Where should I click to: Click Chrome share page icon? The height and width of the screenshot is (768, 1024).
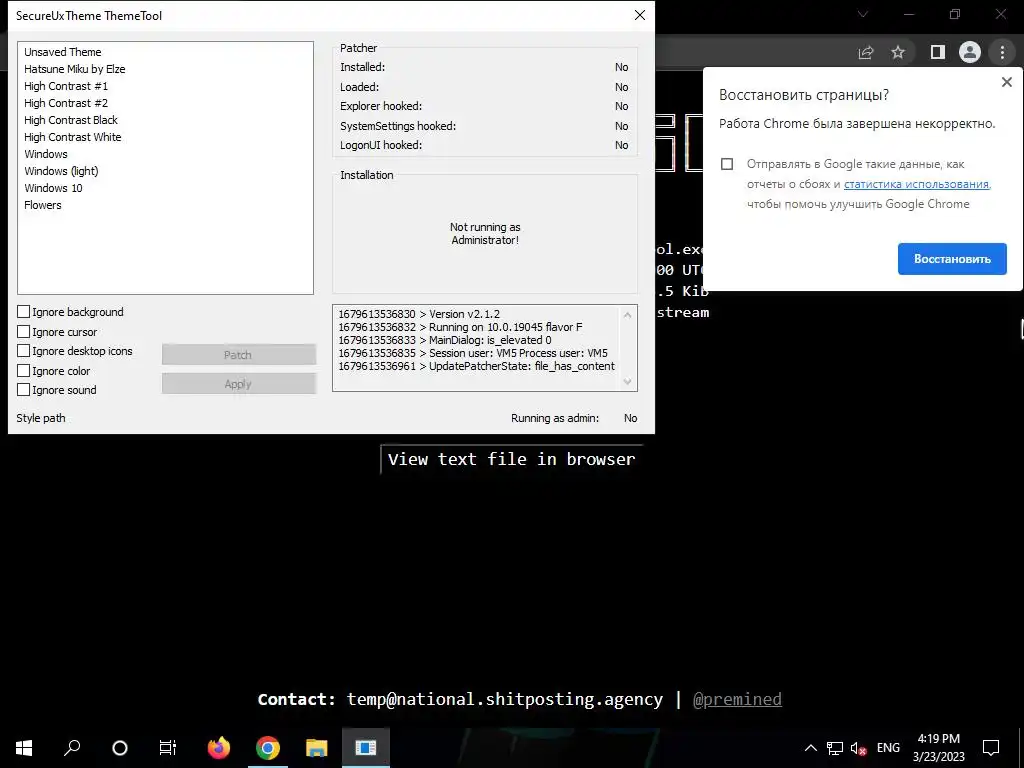pyautogui.click(x=866, y=52)
